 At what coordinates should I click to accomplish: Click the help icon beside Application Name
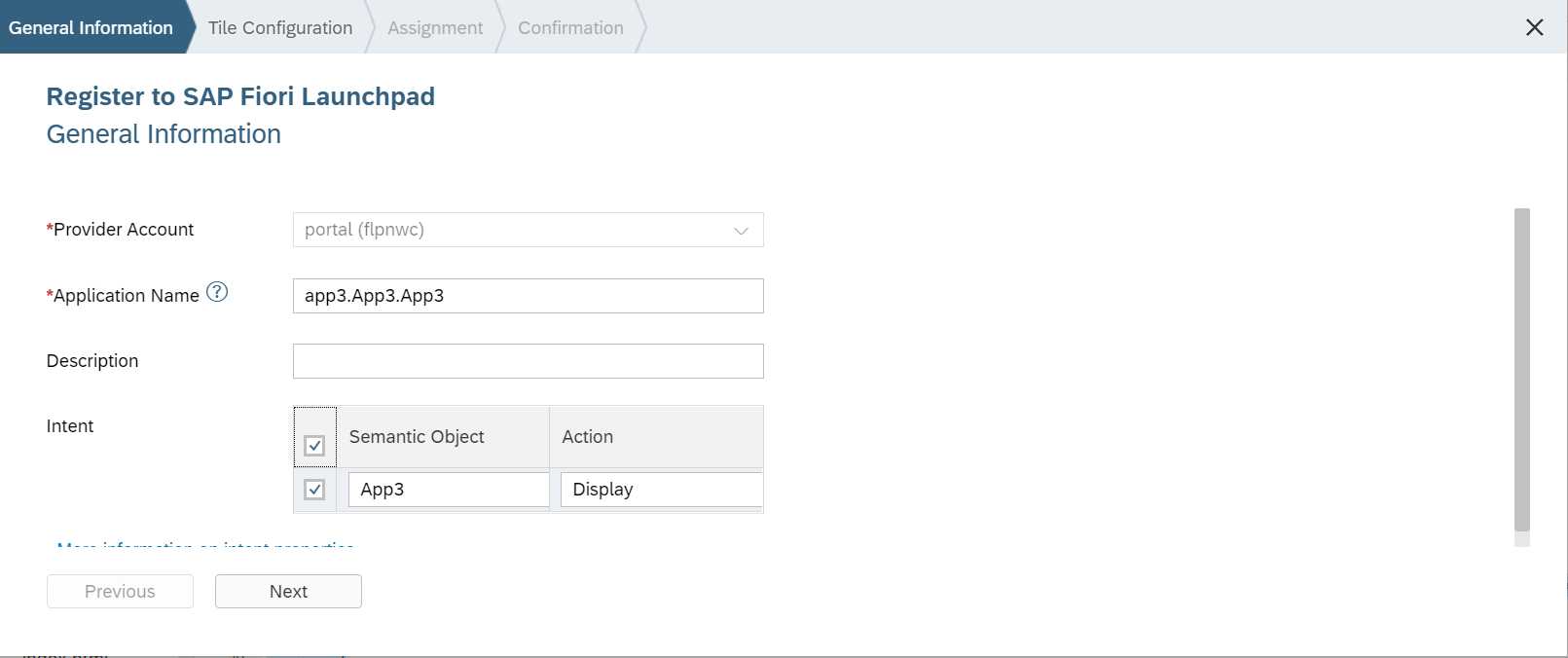(x=217, y=292)
